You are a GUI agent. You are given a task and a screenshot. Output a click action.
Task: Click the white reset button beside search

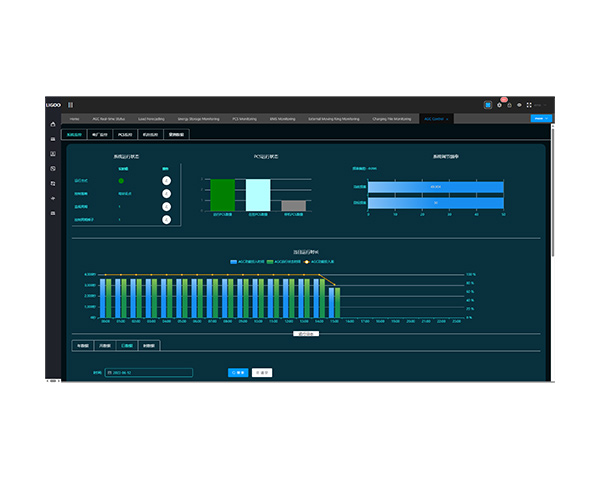[x=261, y=372]
